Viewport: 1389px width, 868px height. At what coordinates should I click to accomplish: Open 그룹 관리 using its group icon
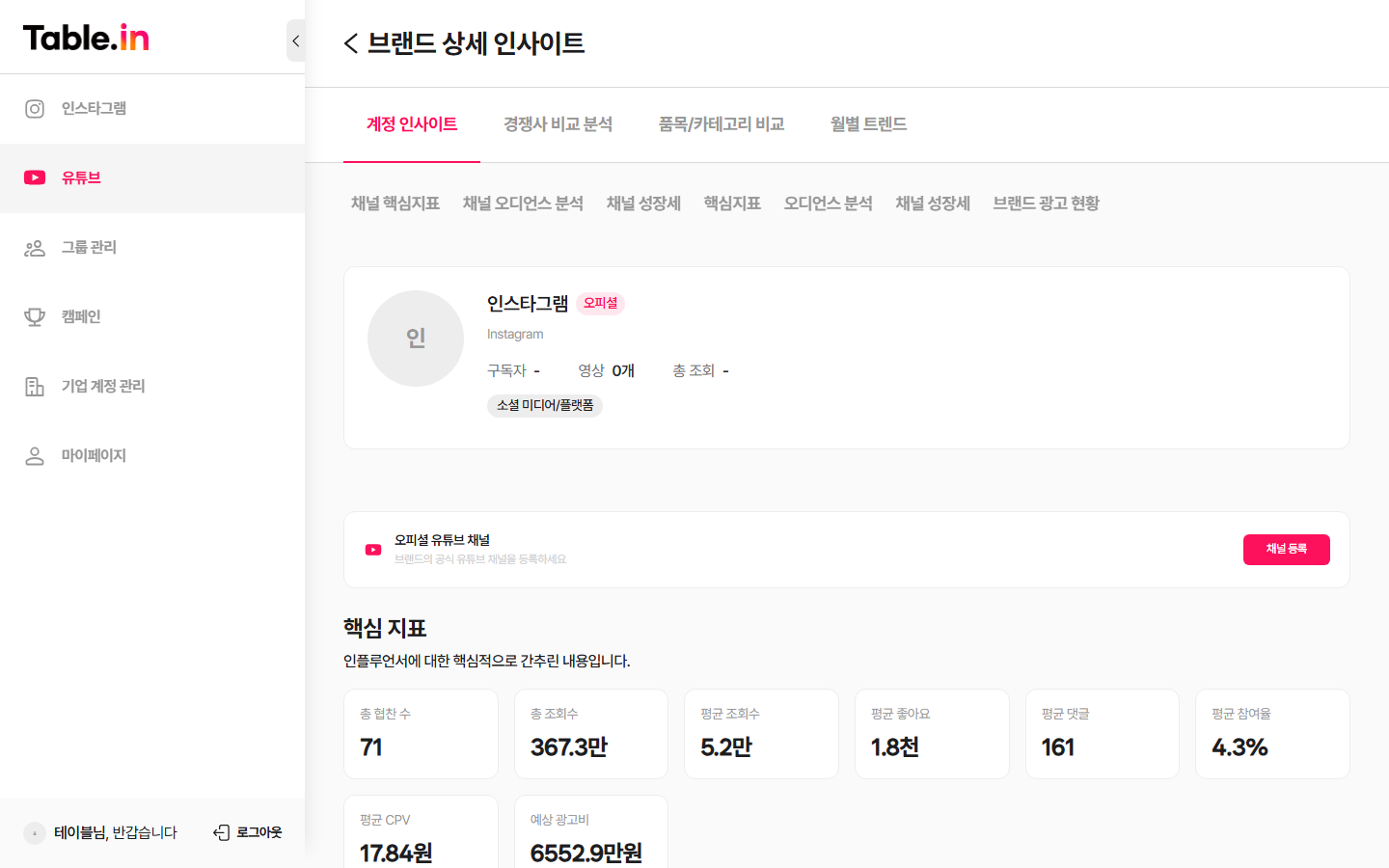[34, 247]
